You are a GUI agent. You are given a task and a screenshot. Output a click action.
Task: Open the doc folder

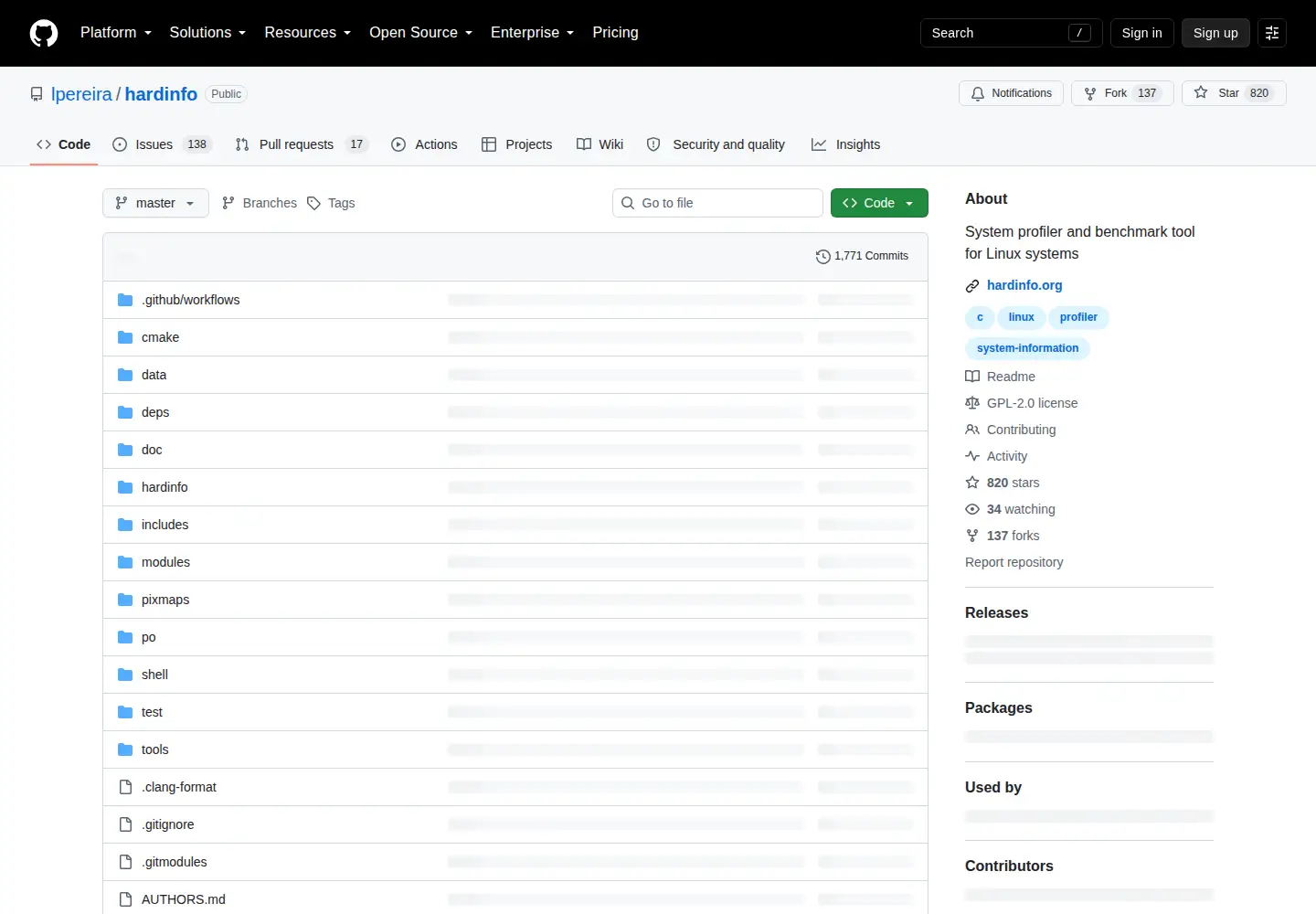(x=152, y=450)
